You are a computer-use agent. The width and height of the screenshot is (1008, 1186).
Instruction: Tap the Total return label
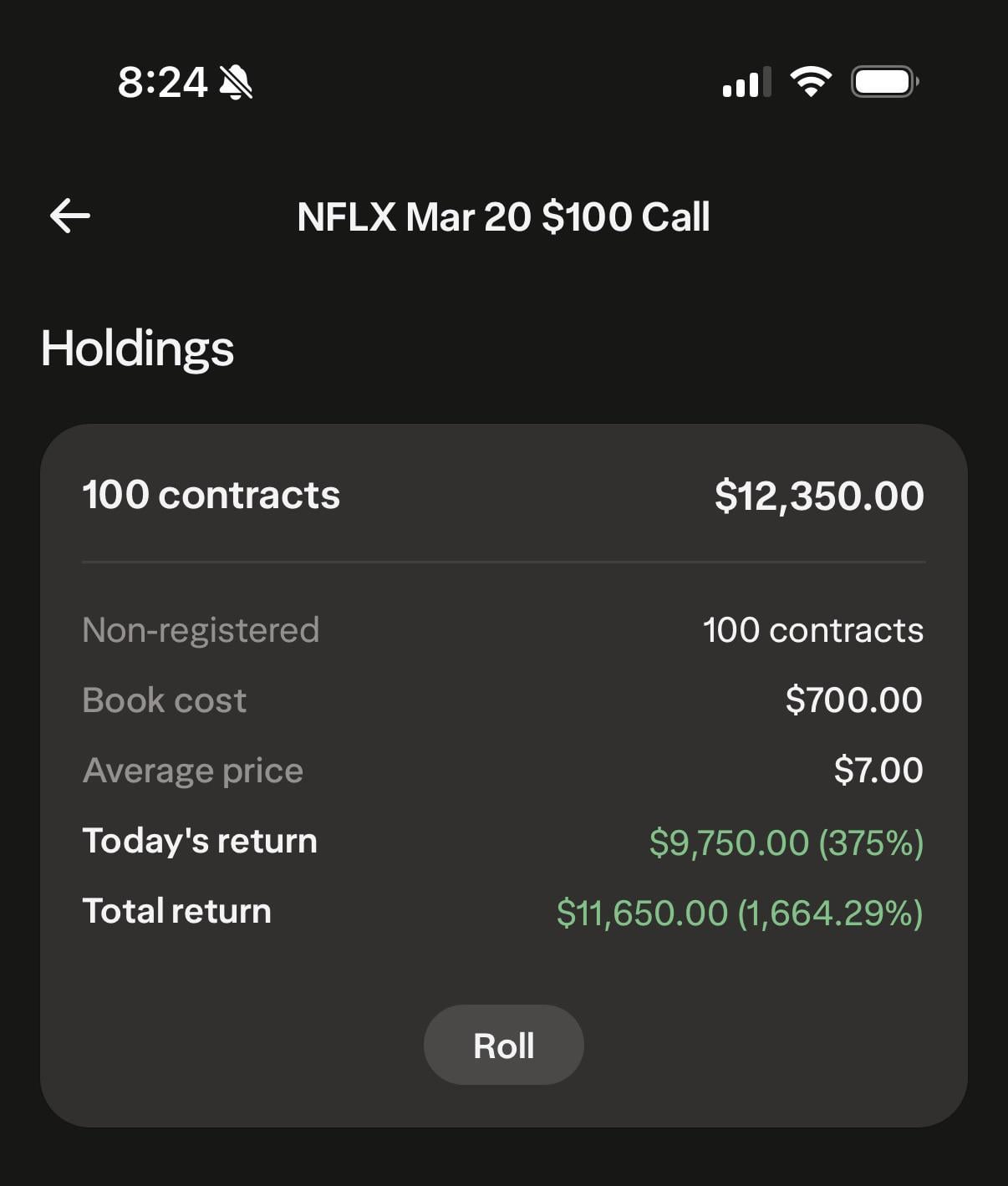coord(176,911)
